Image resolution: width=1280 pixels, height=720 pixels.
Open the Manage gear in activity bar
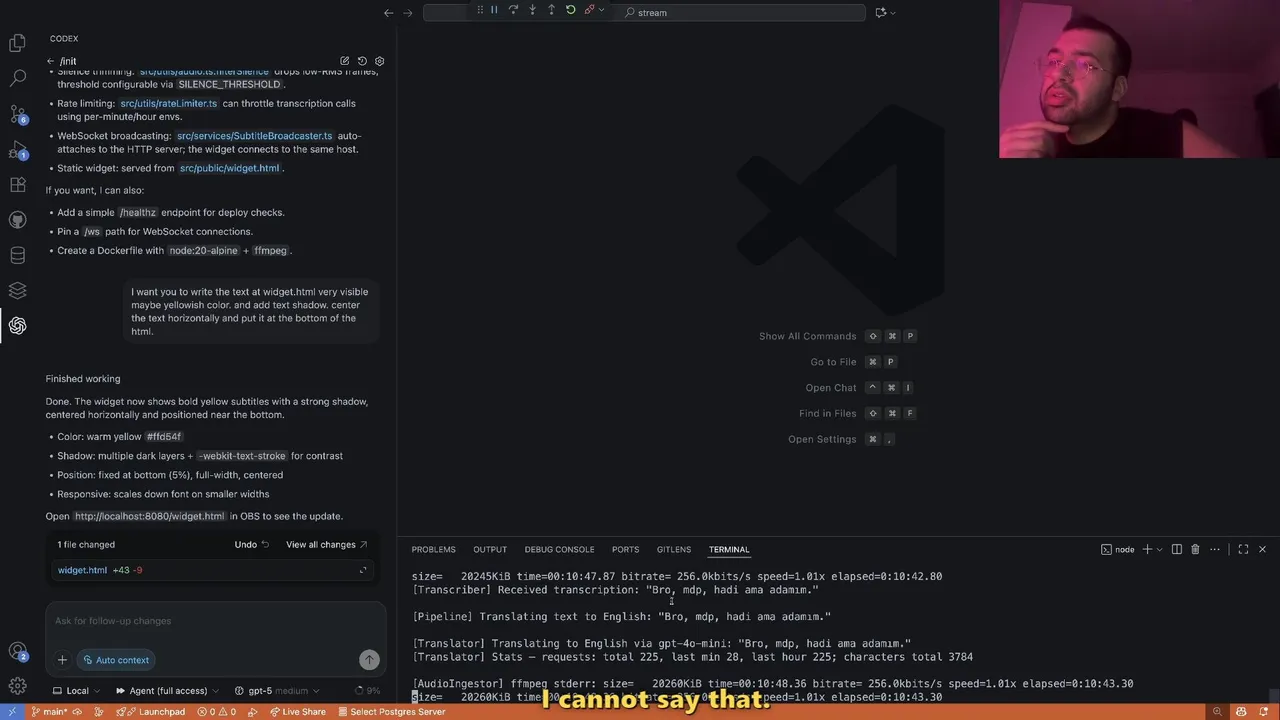[x=17, y=686]
